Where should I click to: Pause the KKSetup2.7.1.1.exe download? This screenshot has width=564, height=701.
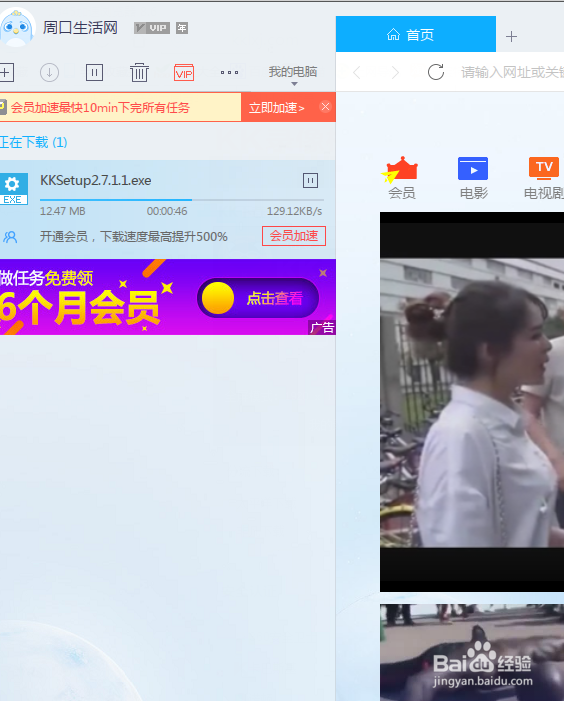[x=310, y=181]
